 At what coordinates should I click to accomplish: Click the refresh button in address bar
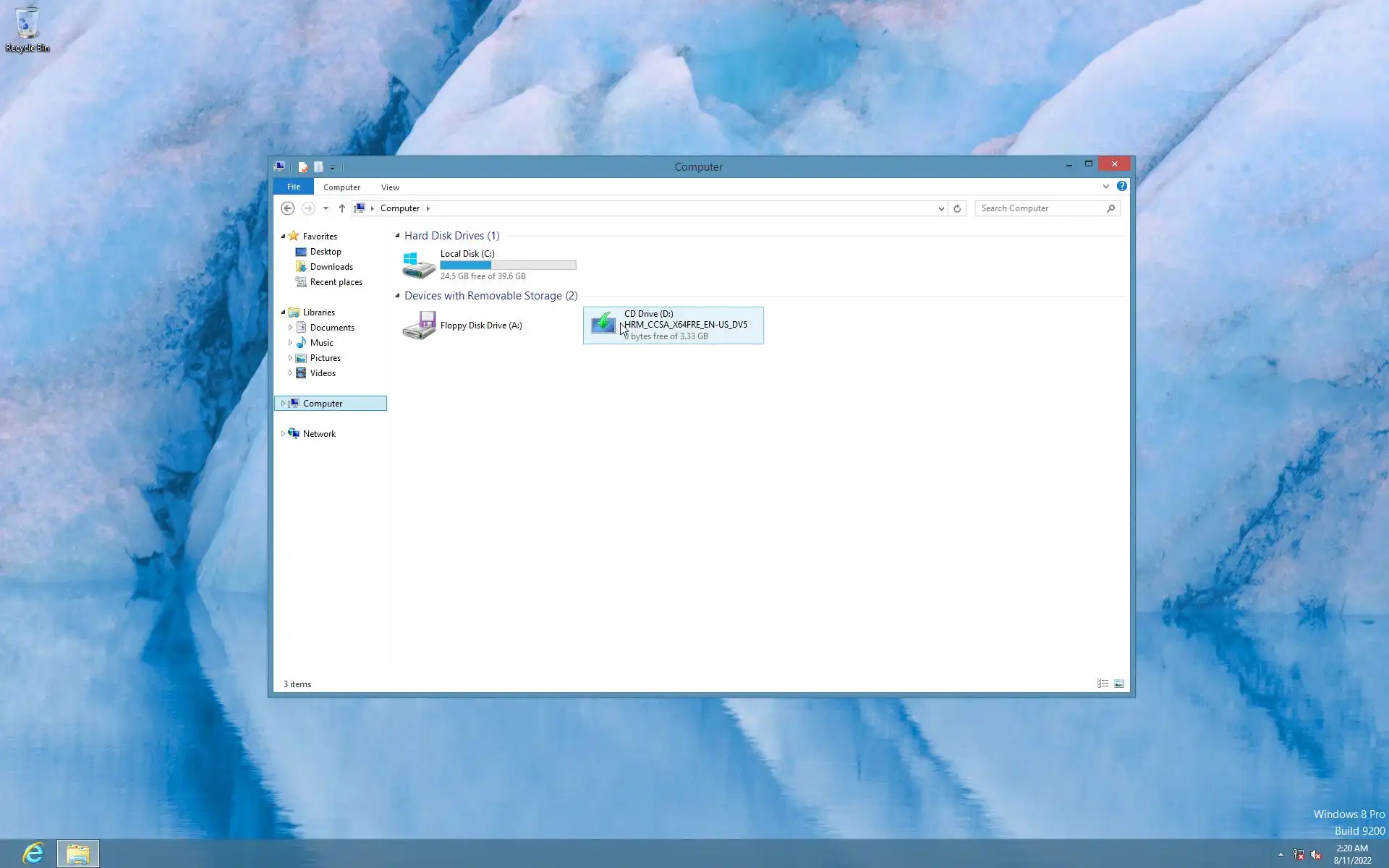point(957,208)
